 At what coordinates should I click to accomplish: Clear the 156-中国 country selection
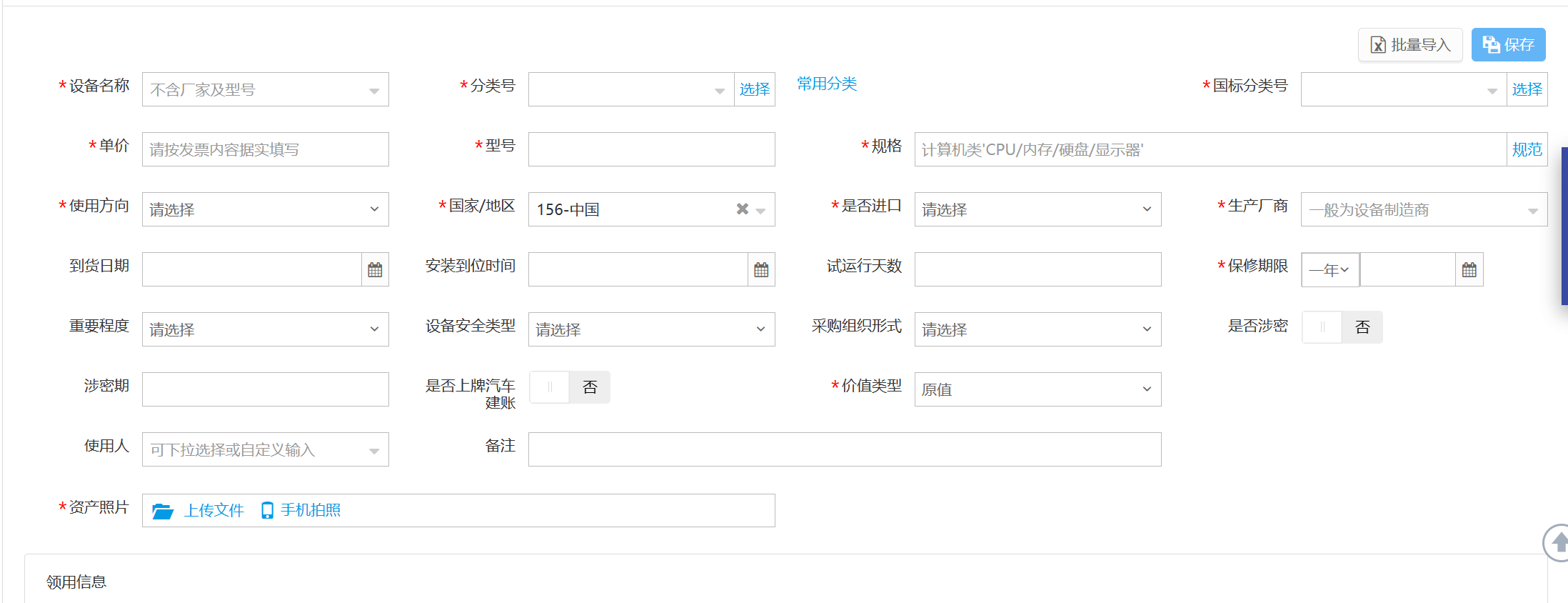pos(742,209)
